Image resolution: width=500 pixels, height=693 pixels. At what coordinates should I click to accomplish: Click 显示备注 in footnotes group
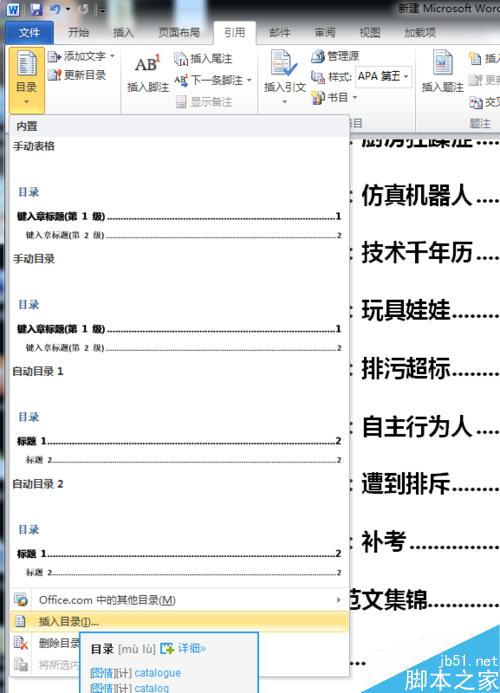(x=204, y=102)
